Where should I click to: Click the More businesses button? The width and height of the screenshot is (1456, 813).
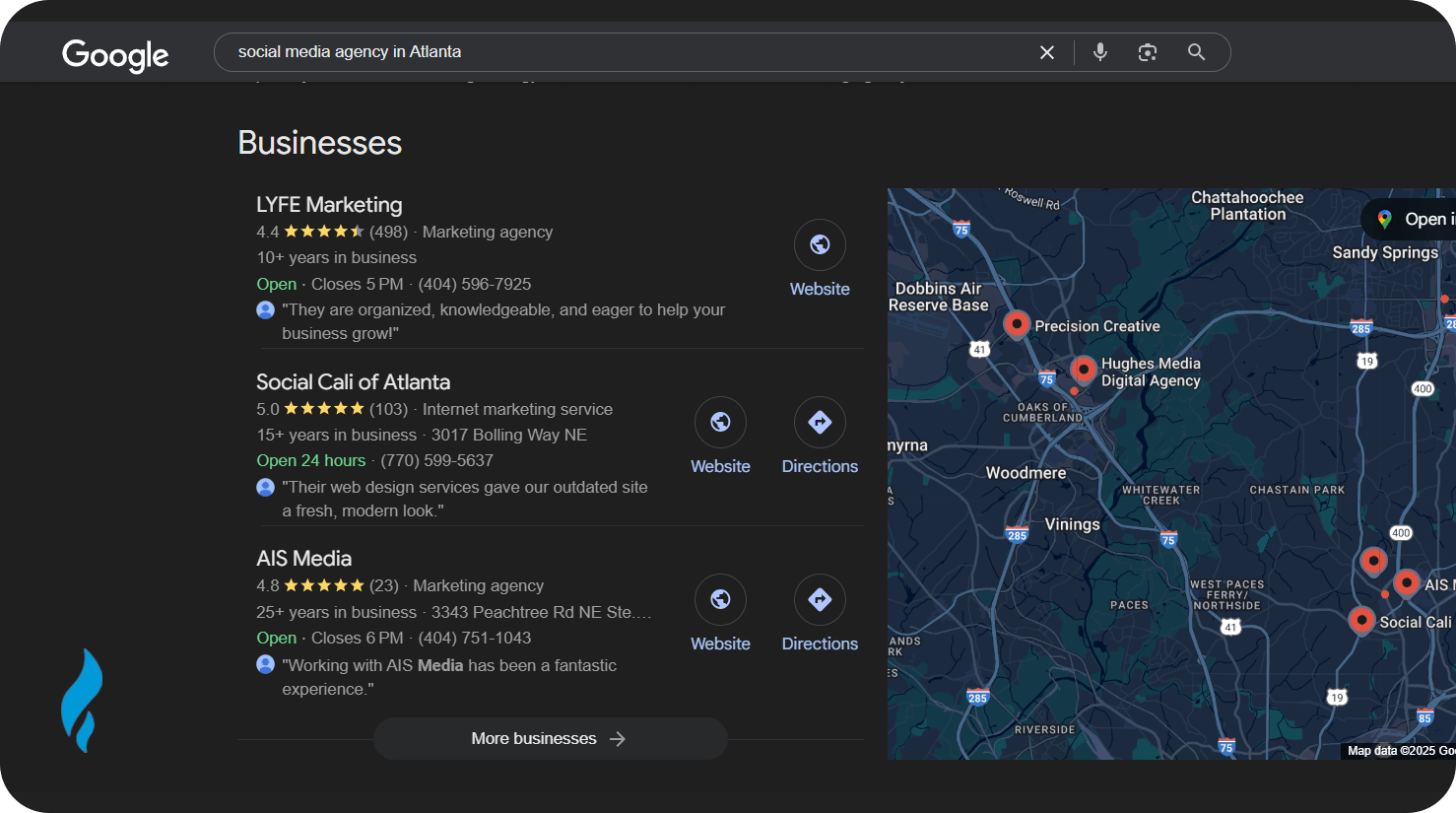click(550, 739)
